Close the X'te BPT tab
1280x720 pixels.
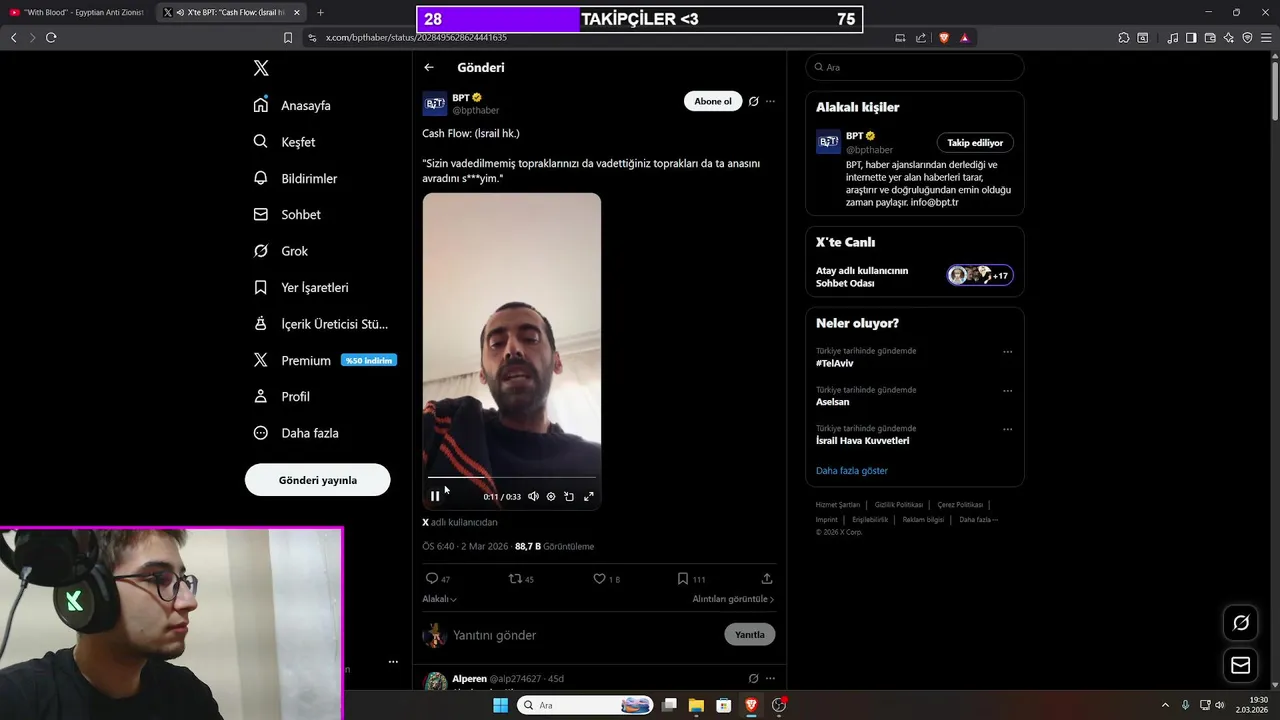pyautogui.click(x=297, y=12)
